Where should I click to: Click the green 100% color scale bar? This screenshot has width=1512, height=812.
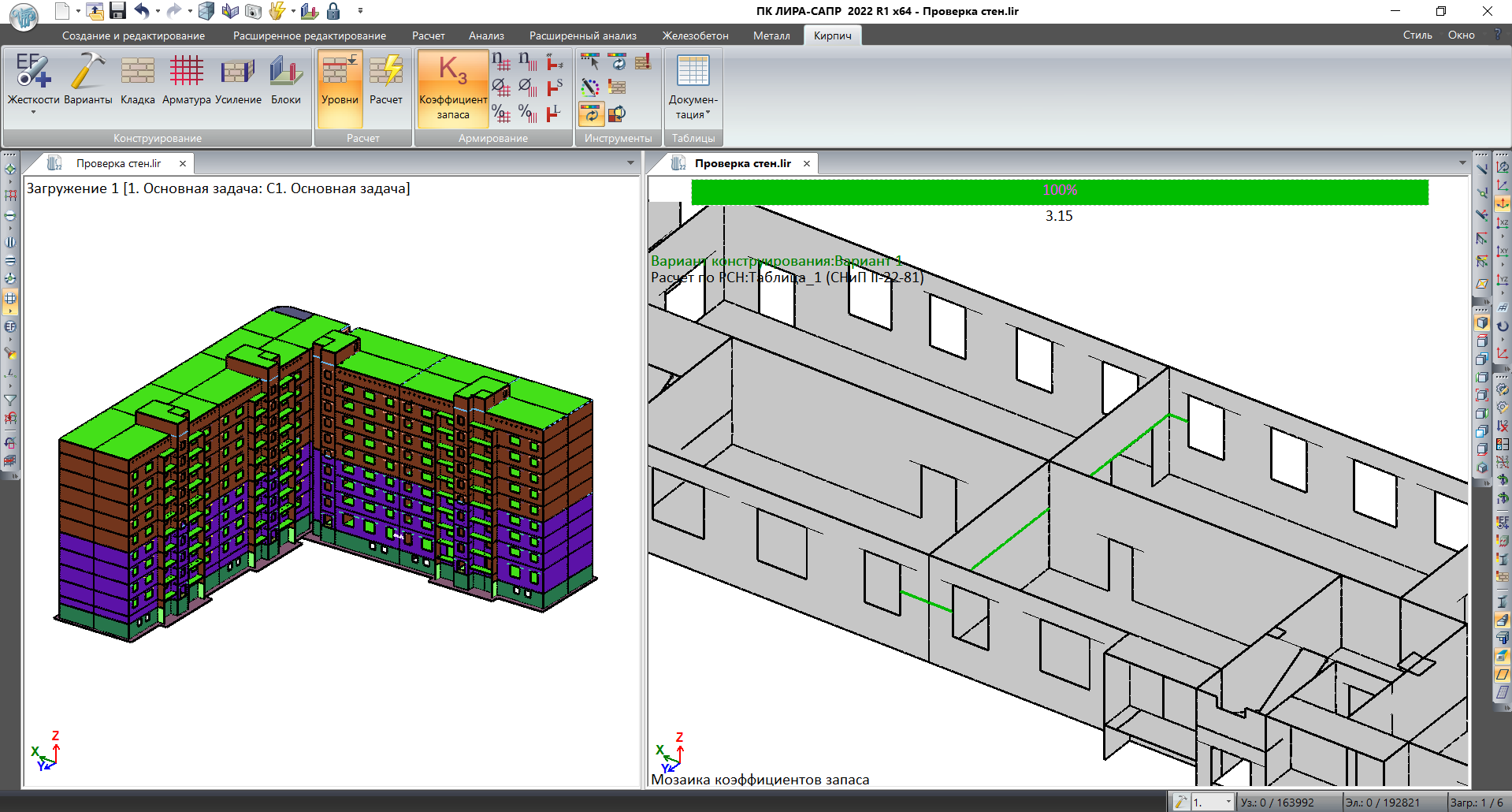(x=1059, y=191)
